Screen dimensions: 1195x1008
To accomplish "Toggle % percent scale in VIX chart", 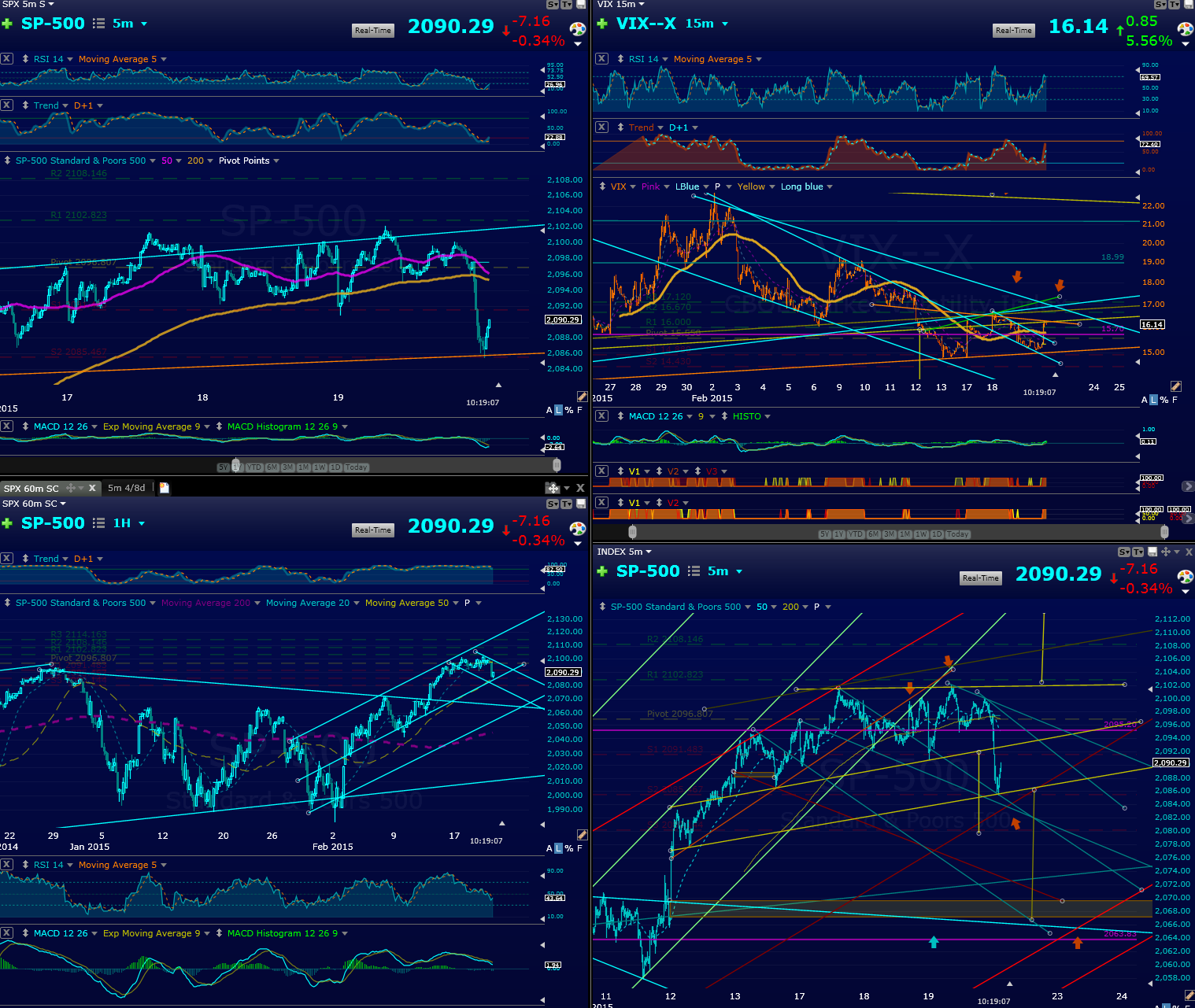I will (1164, 400).
